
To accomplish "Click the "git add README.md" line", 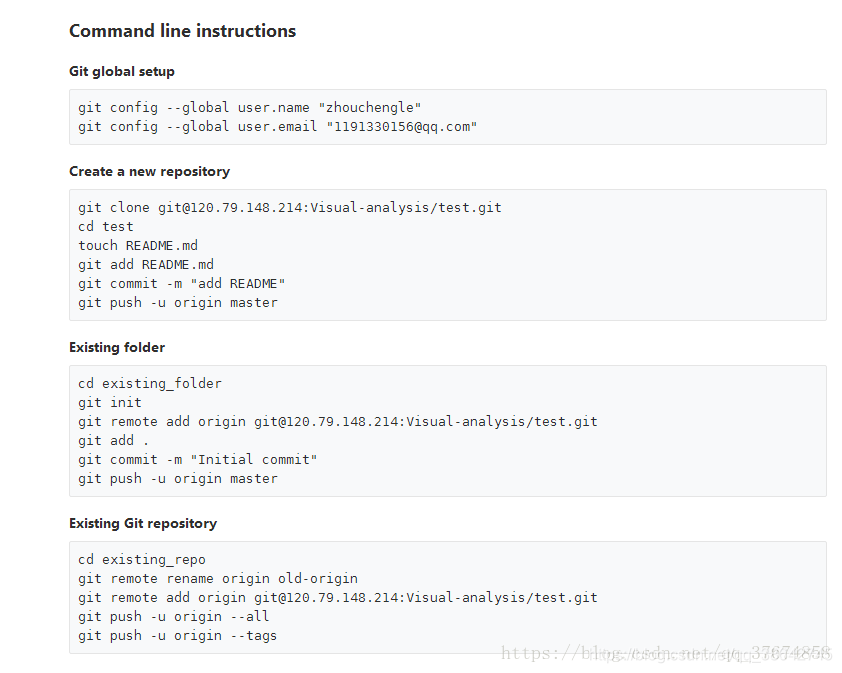I will (146, 264).
